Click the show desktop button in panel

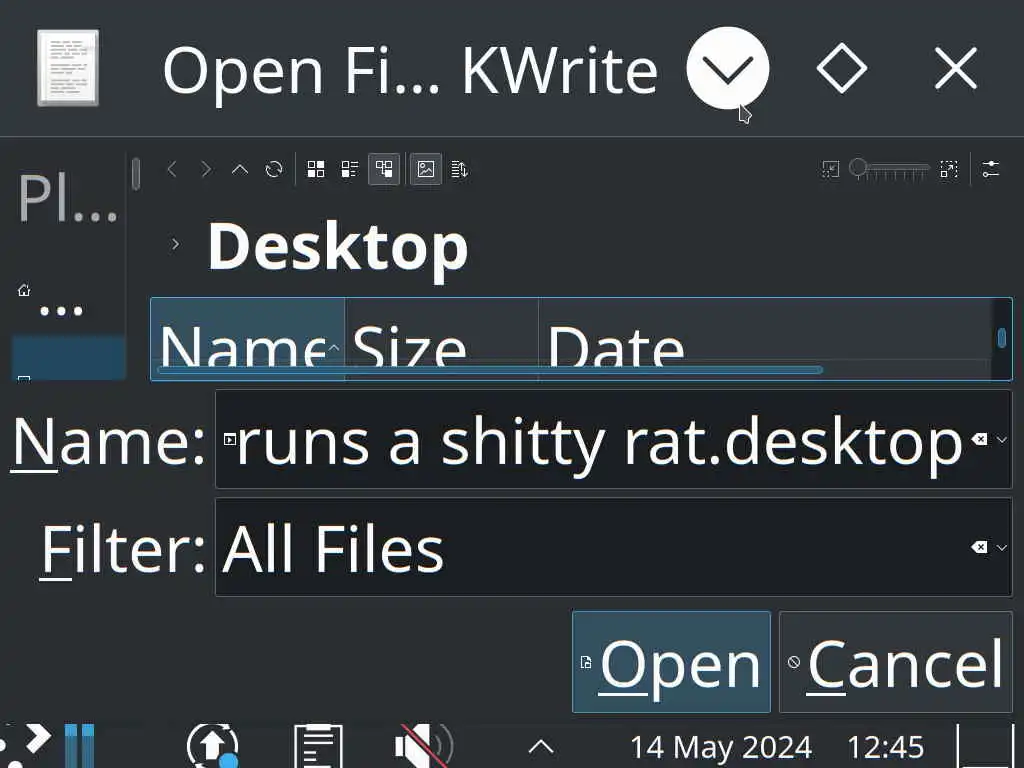coord(985,746)
